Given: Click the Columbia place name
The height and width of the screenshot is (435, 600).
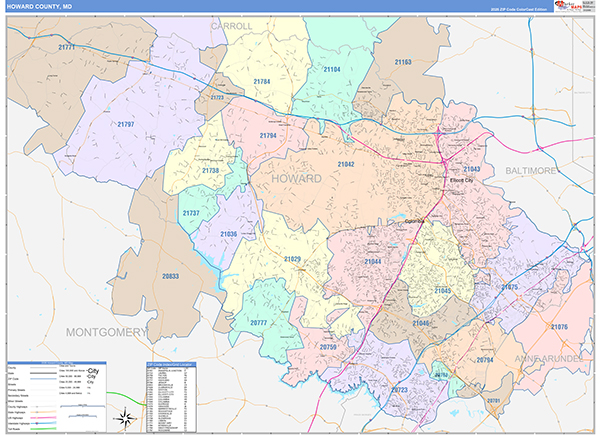Looking at the screenshot, I should tap(415, 221).
